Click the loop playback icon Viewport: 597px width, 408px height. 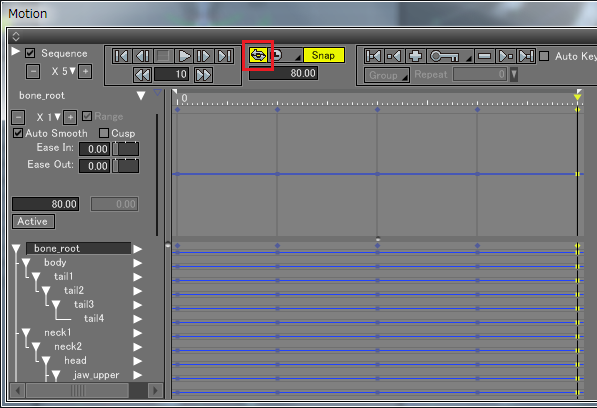258,56
